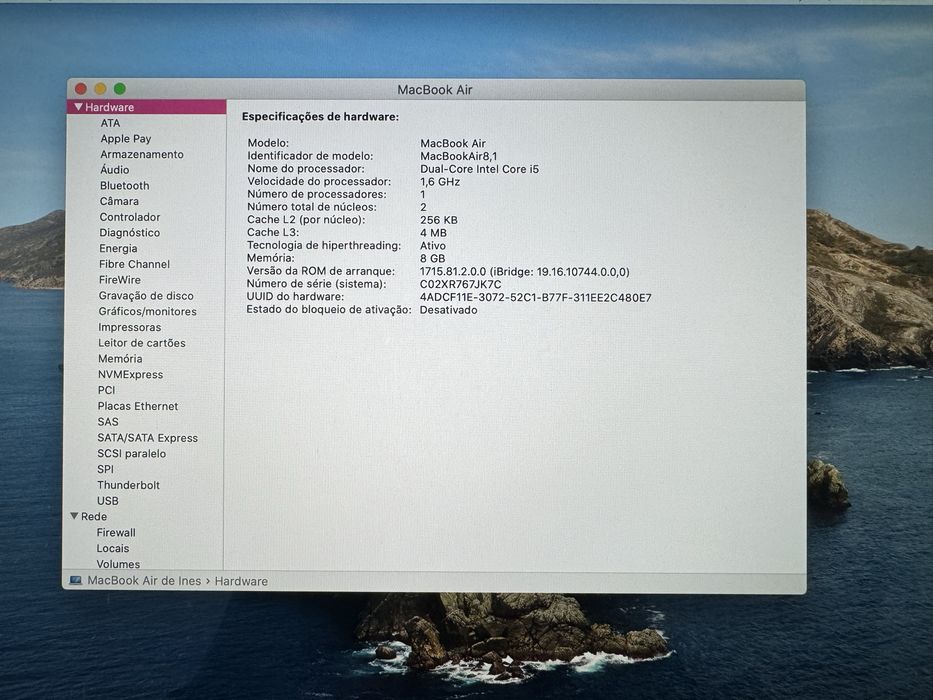Viewport: 933px width, 700px height.
Task: Click the Número de série (sistema) label
Action: pyautogui.click(x=316, y=284)
